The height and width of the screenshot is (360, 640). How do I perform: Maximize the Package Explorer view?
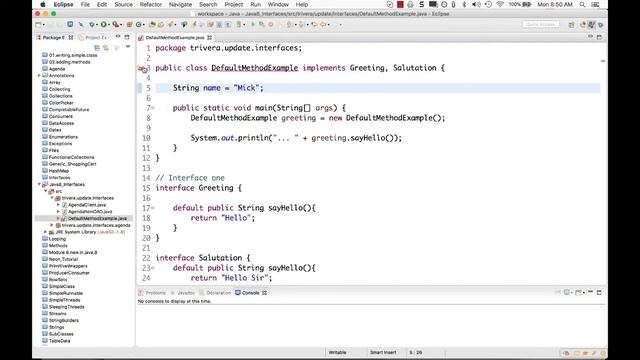(x=127, y=37)
